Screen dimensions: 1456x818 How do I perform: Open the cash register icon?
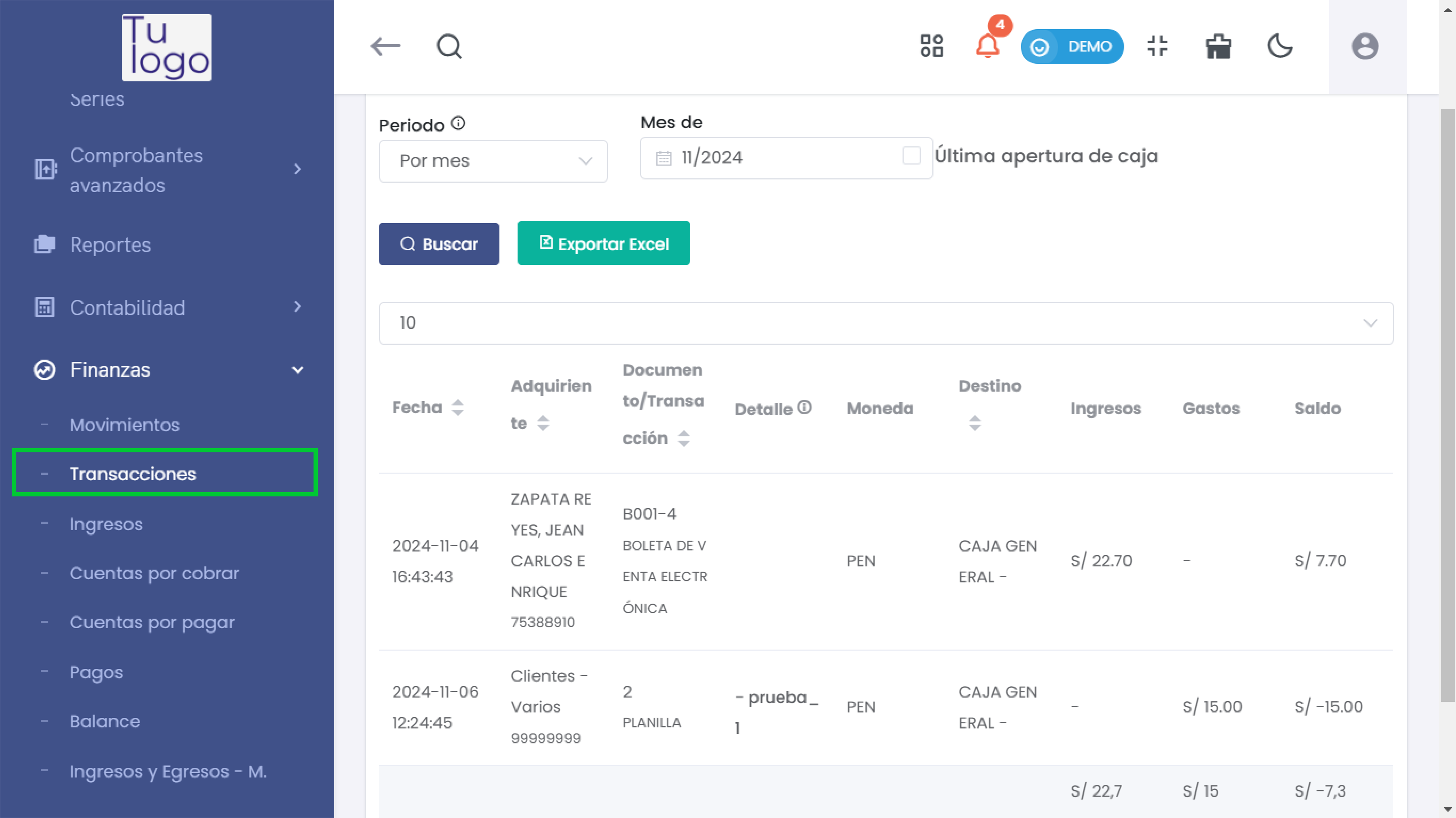(1219, 46)
